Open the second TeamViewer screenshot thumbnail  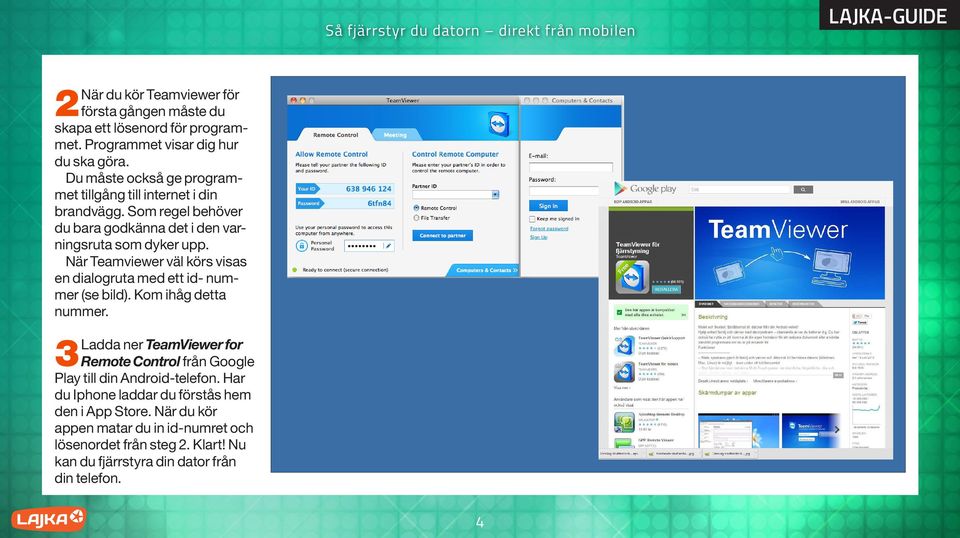pyautogui.click(x=812, y=431)
